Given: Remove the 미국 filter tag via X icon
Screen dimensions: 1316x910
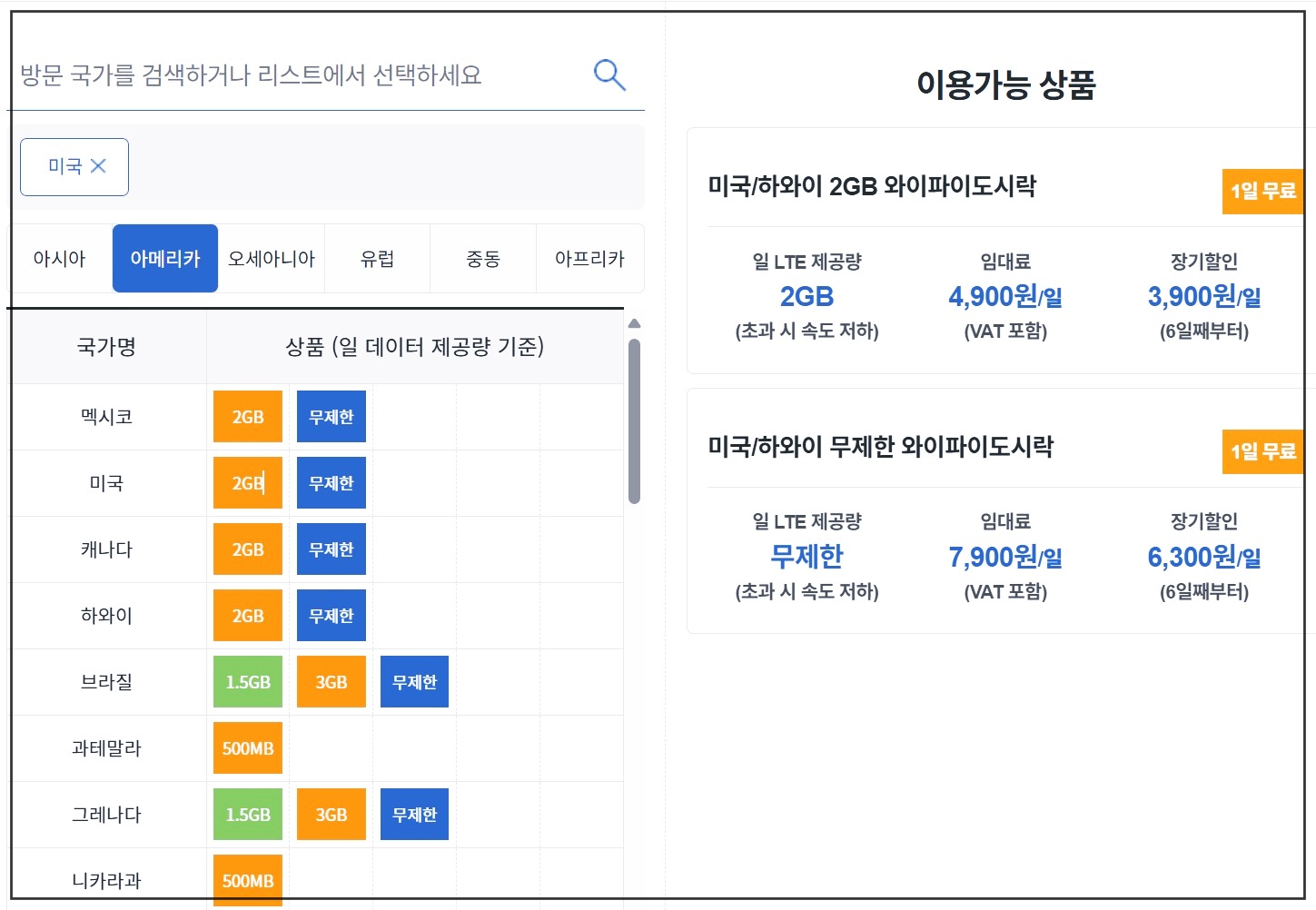Looking at the screenshot, I should [x=100, y=165].
